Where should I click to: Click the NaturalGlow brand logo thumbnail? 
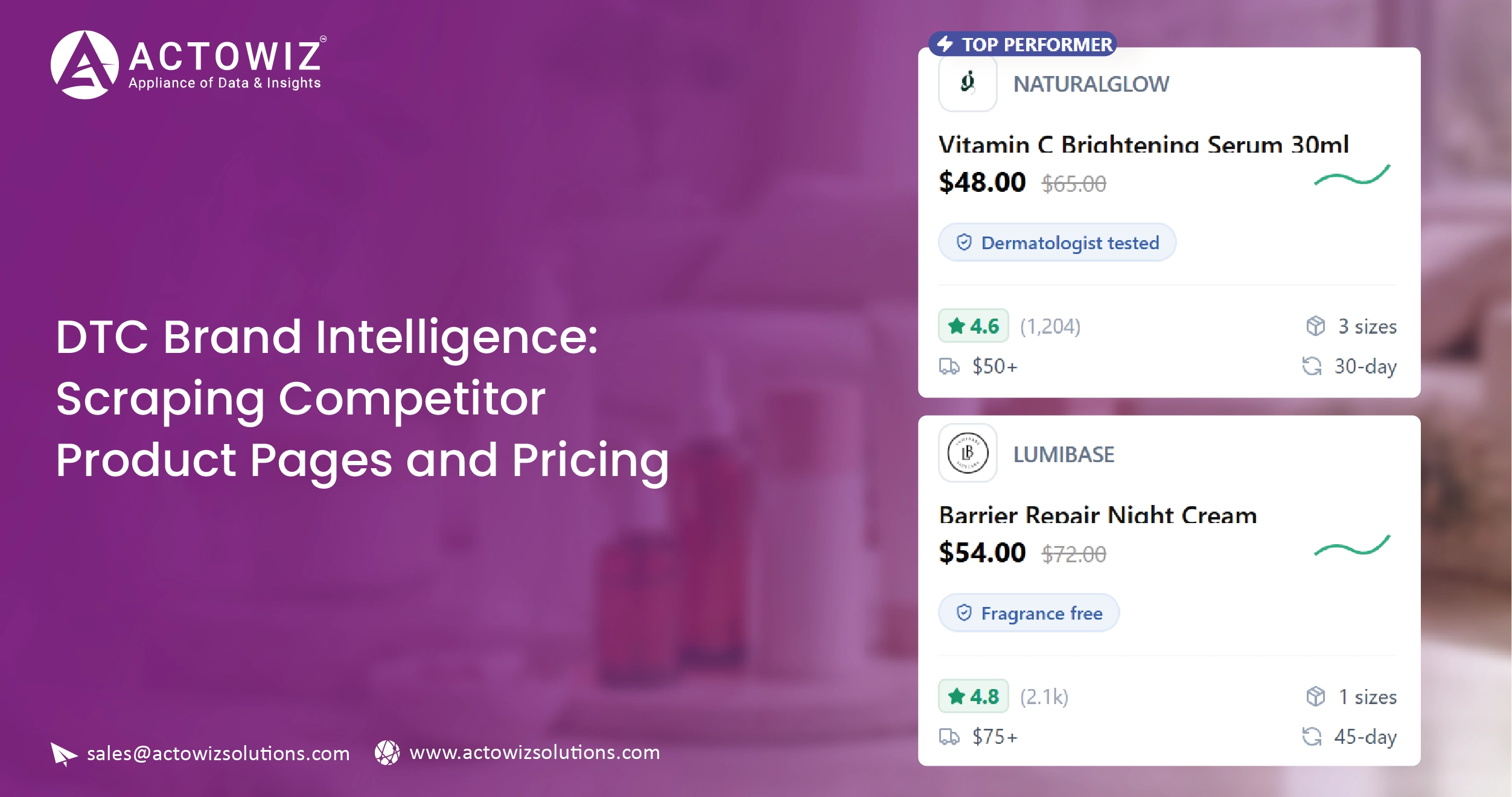[968, 83]
